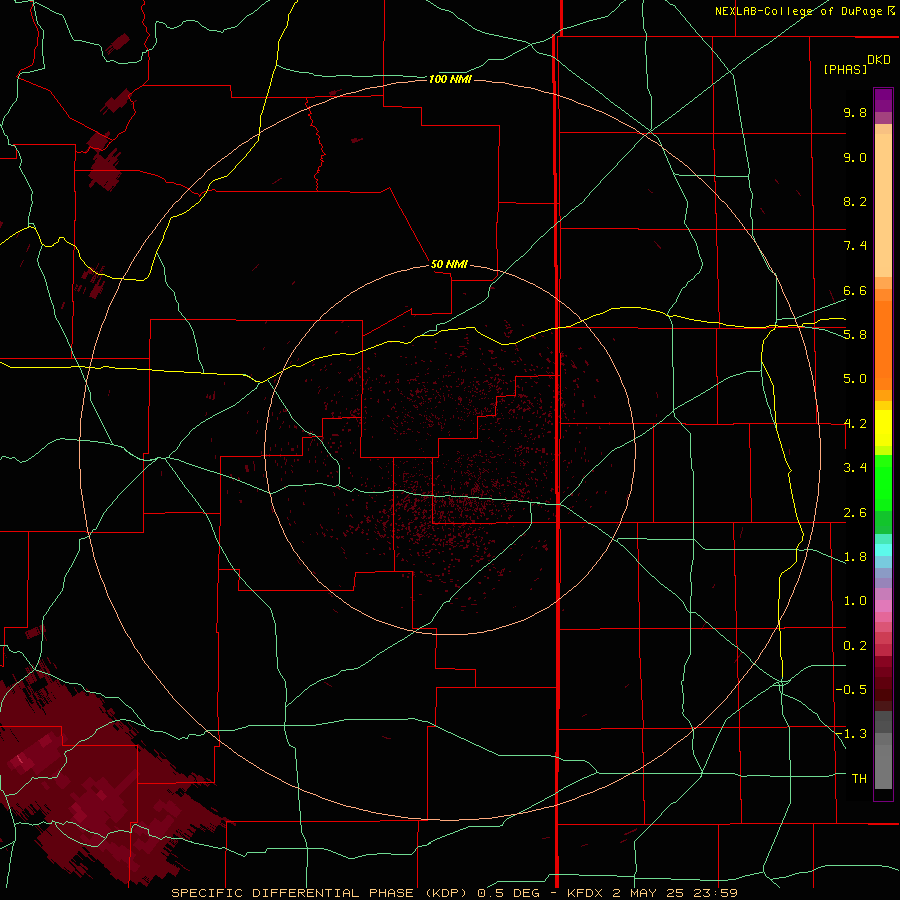900x900 pixels.
Task: Click the -1.3 value on the color scale
Action: pyautogui.click(x=851, y=734)
